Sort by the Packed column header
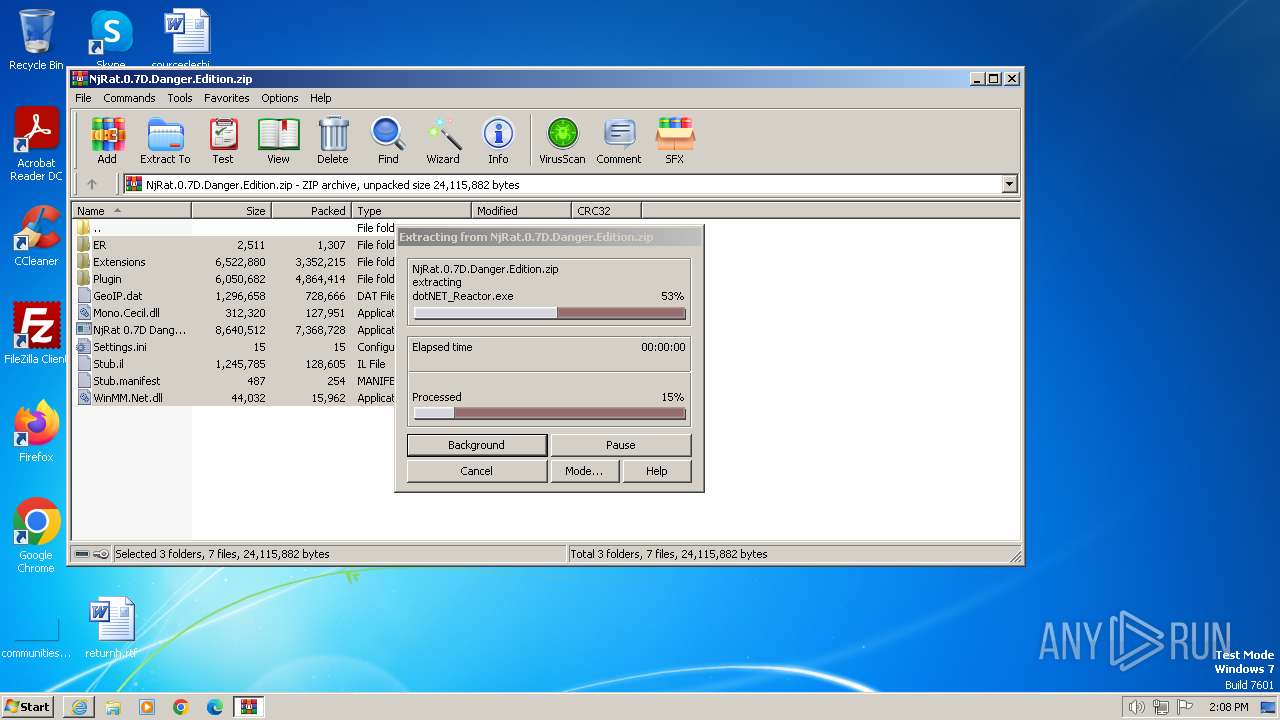Viewport: 1280px width, 720px height. pos(311,211)
